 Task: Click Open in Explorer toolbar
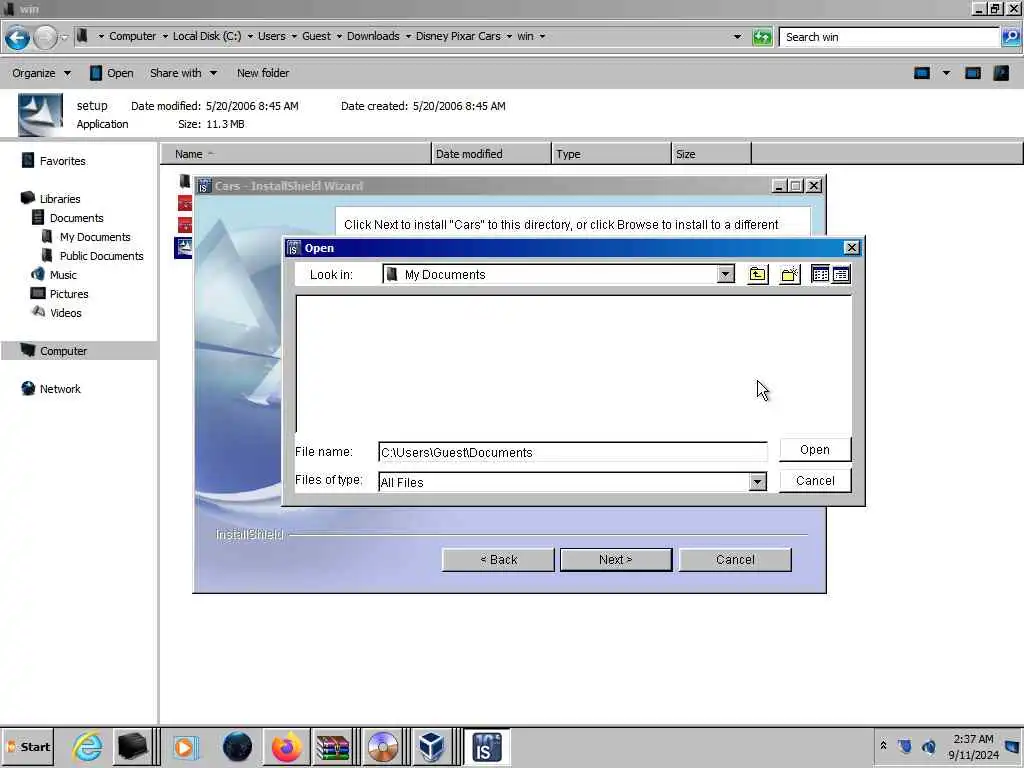pyautogui.click(x=112, y=73)
